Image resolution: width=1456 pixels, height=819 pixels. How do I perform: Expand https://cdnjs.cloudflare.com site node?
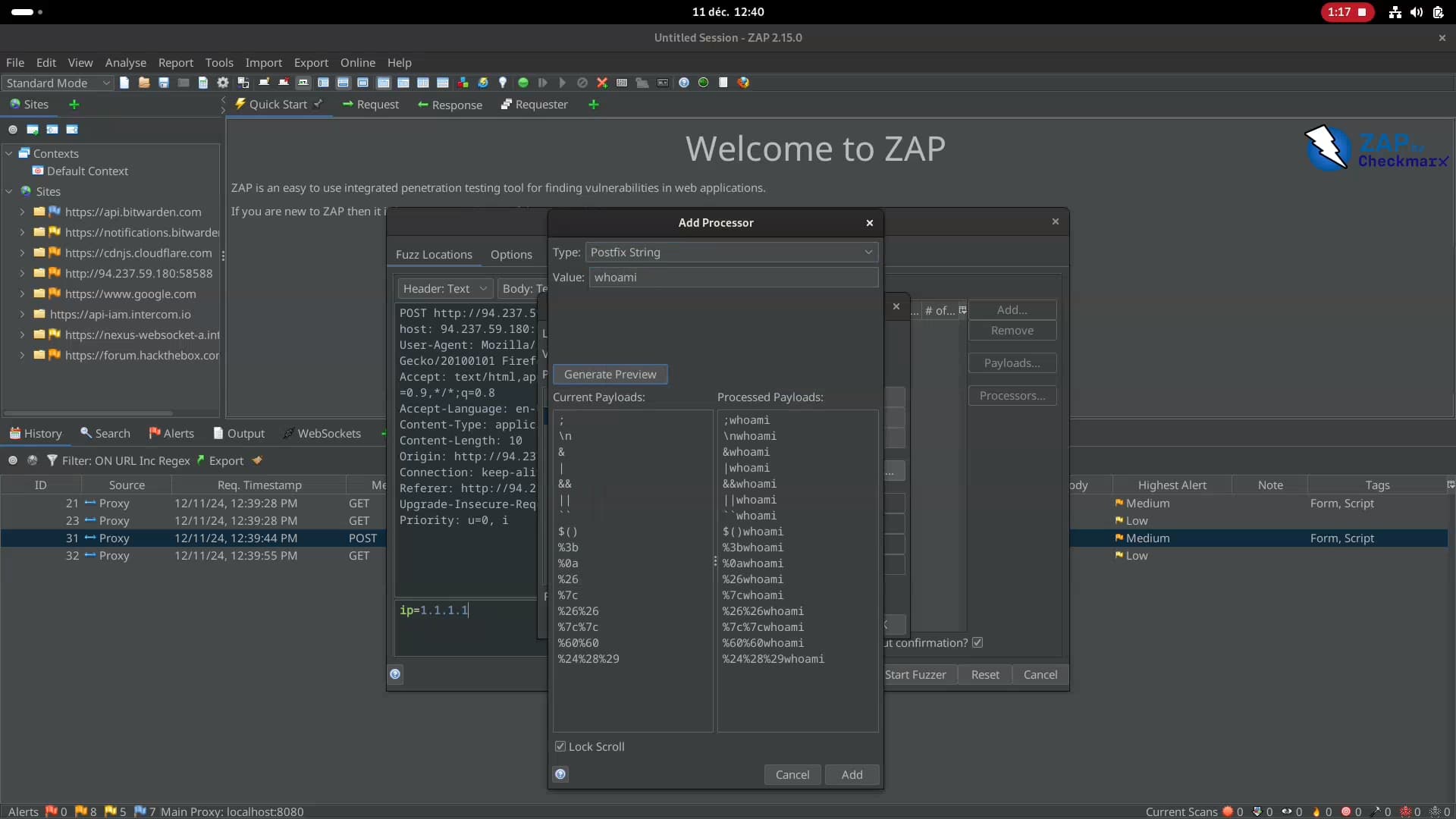pos(22,253)
